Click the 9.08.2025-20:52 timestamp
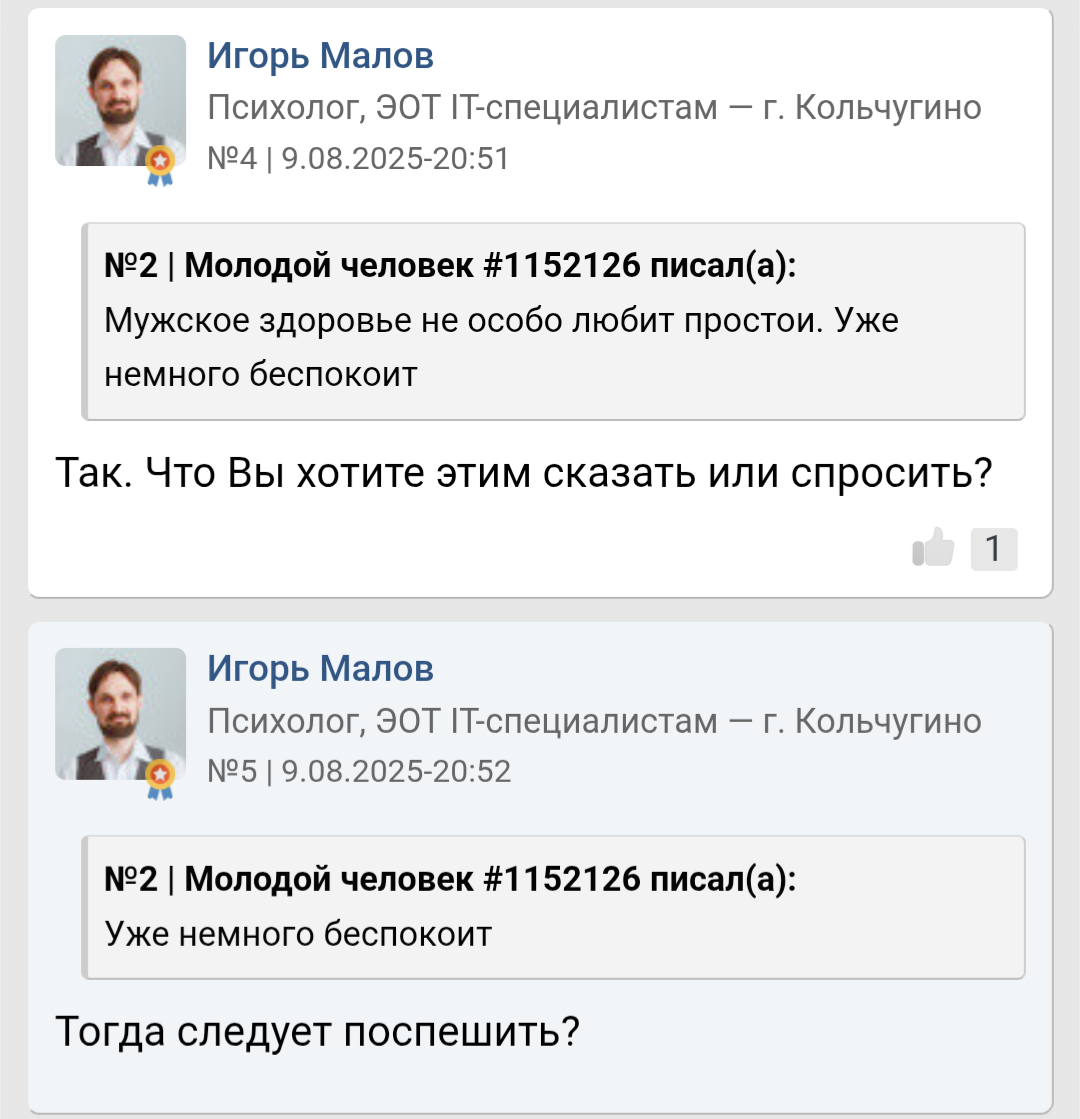Image resolution: width=1080 pixels, height=1119 pixels. pyautogui.click(x=397, y=771)
